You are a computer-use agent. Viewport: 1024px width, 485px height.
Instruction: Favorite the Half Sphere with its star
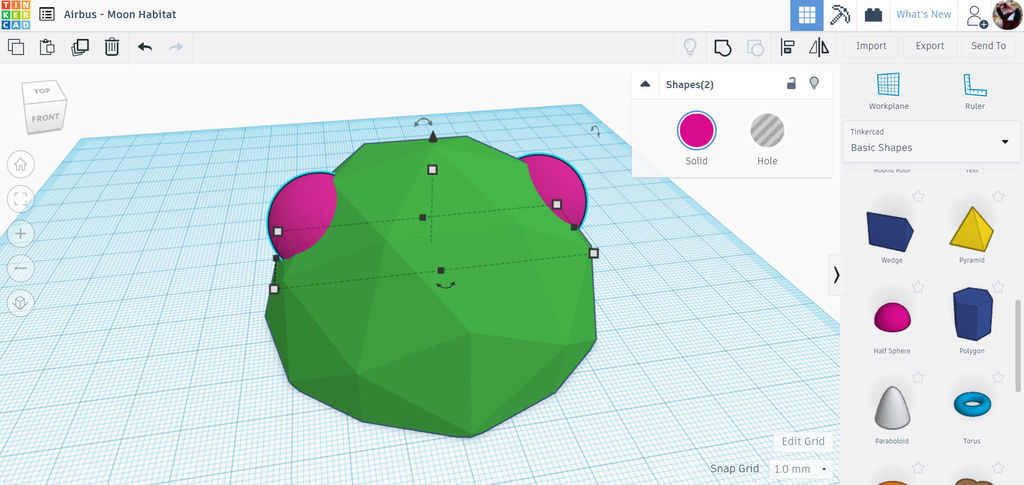(x=918, y=287)
